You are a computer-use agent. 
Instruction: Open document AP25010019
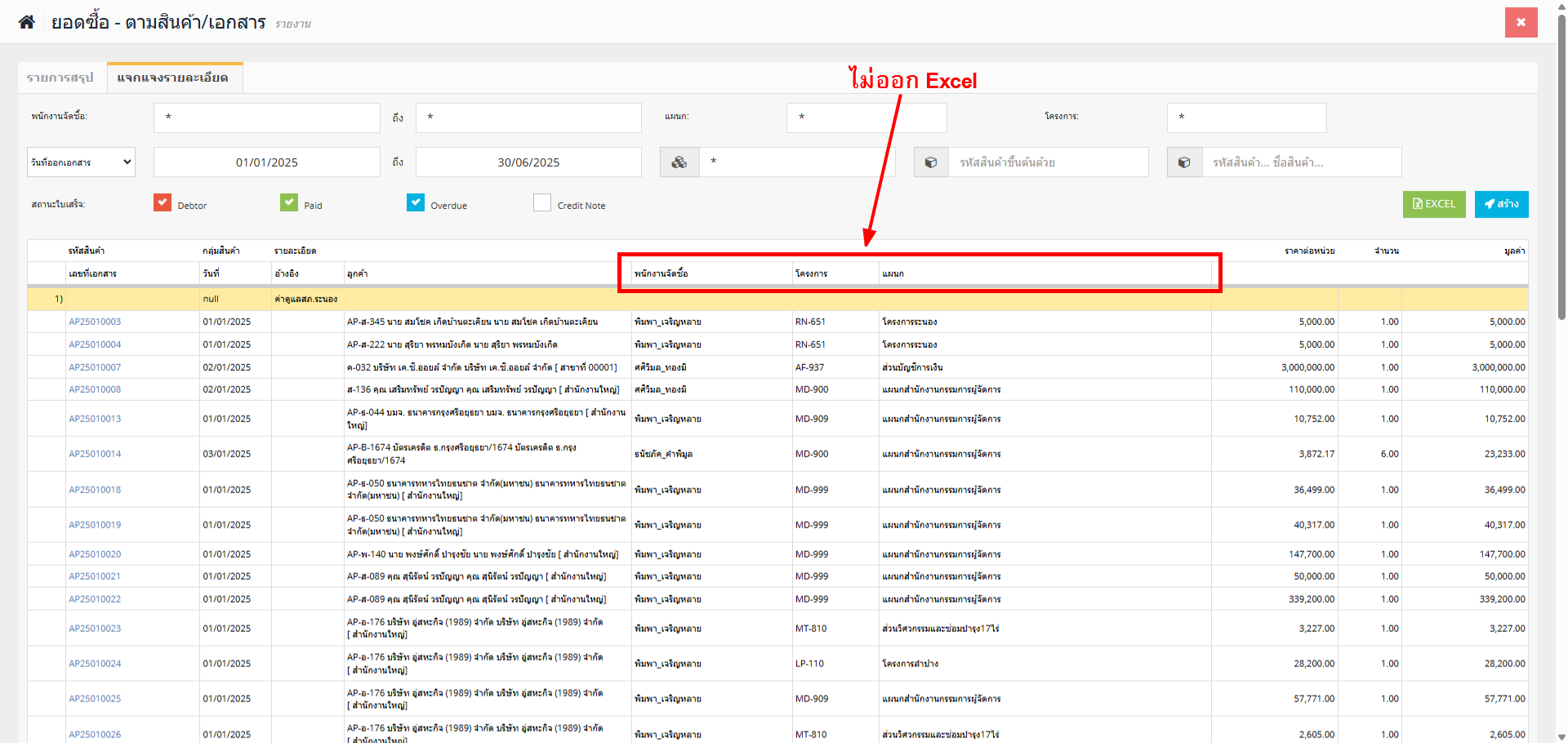coord(95,525)
